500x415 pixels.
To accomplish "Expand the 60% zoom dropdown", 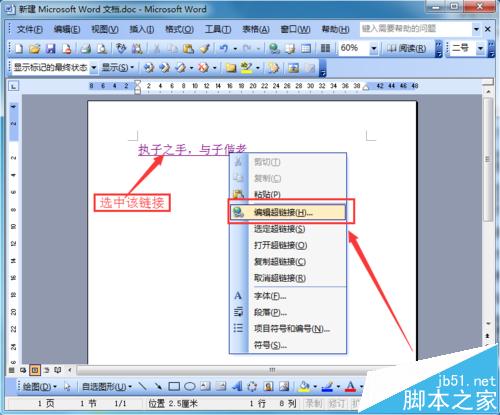I will pyautogui.click(x=374, y=49).
